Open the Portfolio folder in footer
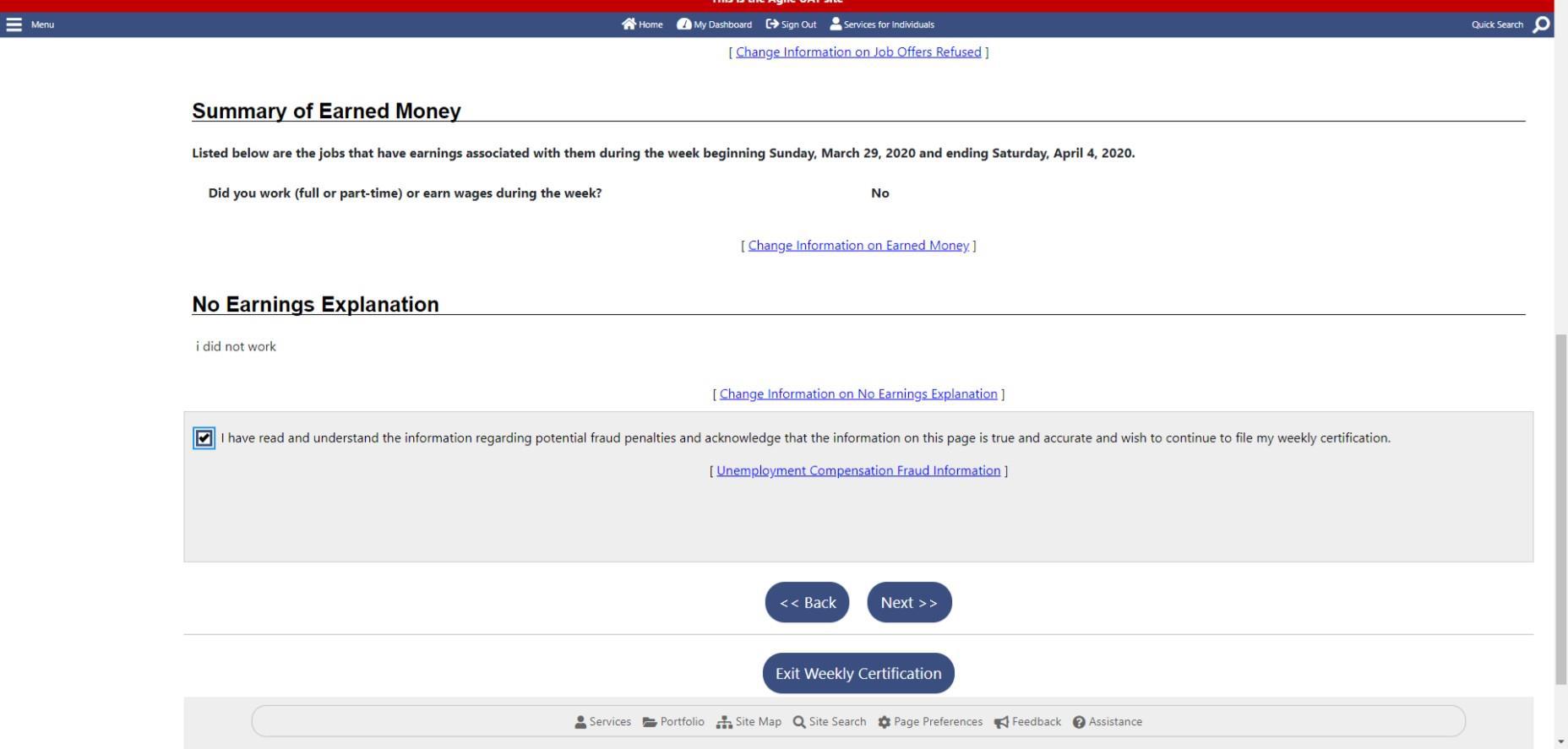Image resolution: width=1568 pixels, height=749 pixels. [x=673, y=722]
